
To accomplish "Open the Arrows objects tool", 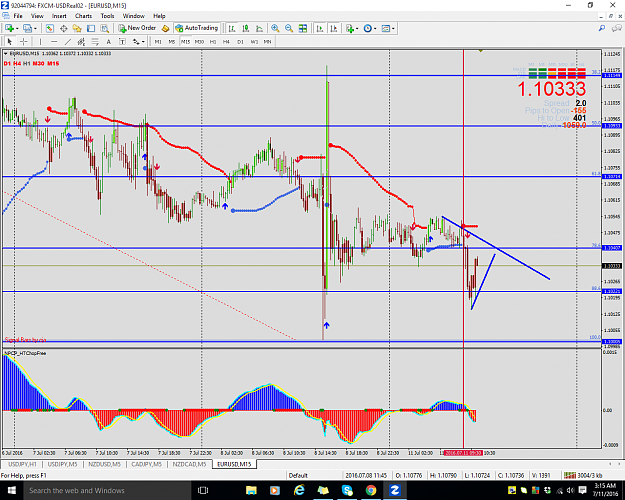I will [x=136, y=41].
